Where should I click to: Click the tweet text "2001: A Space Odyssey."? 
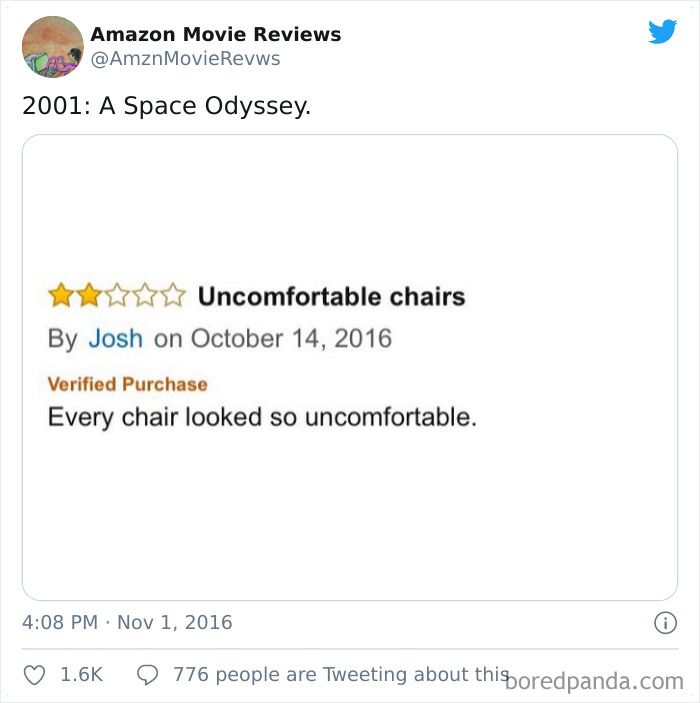166,105
